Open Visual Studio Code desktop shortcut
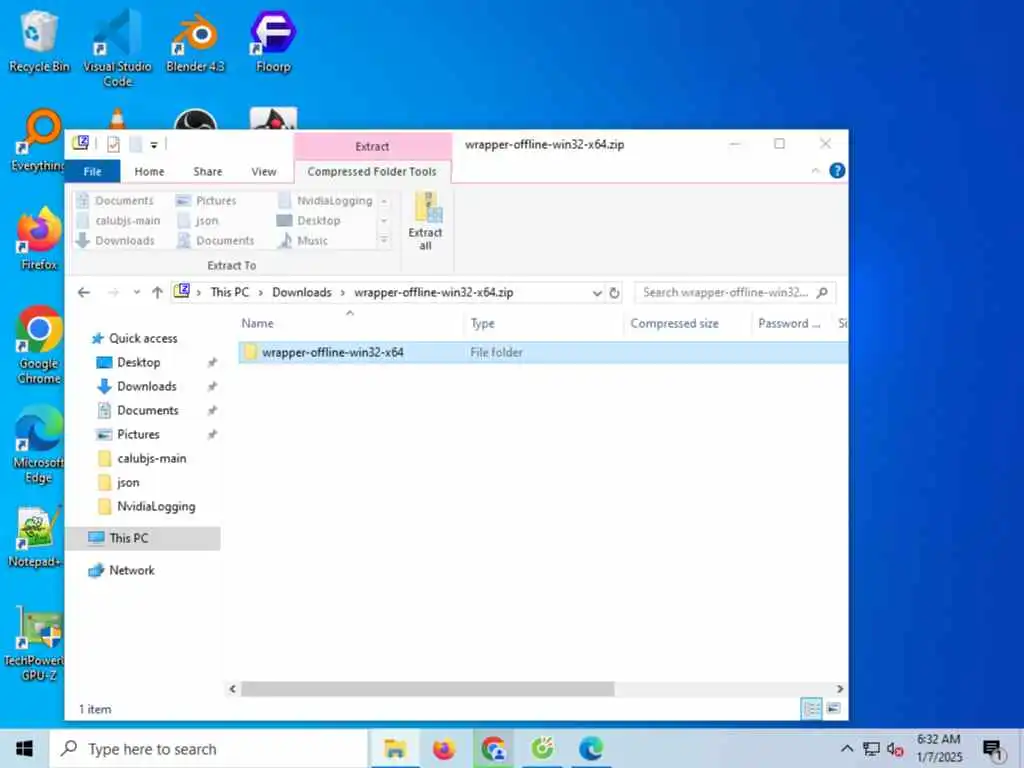The width and height of the screenshot is (1024, 768). click(118, 50)
